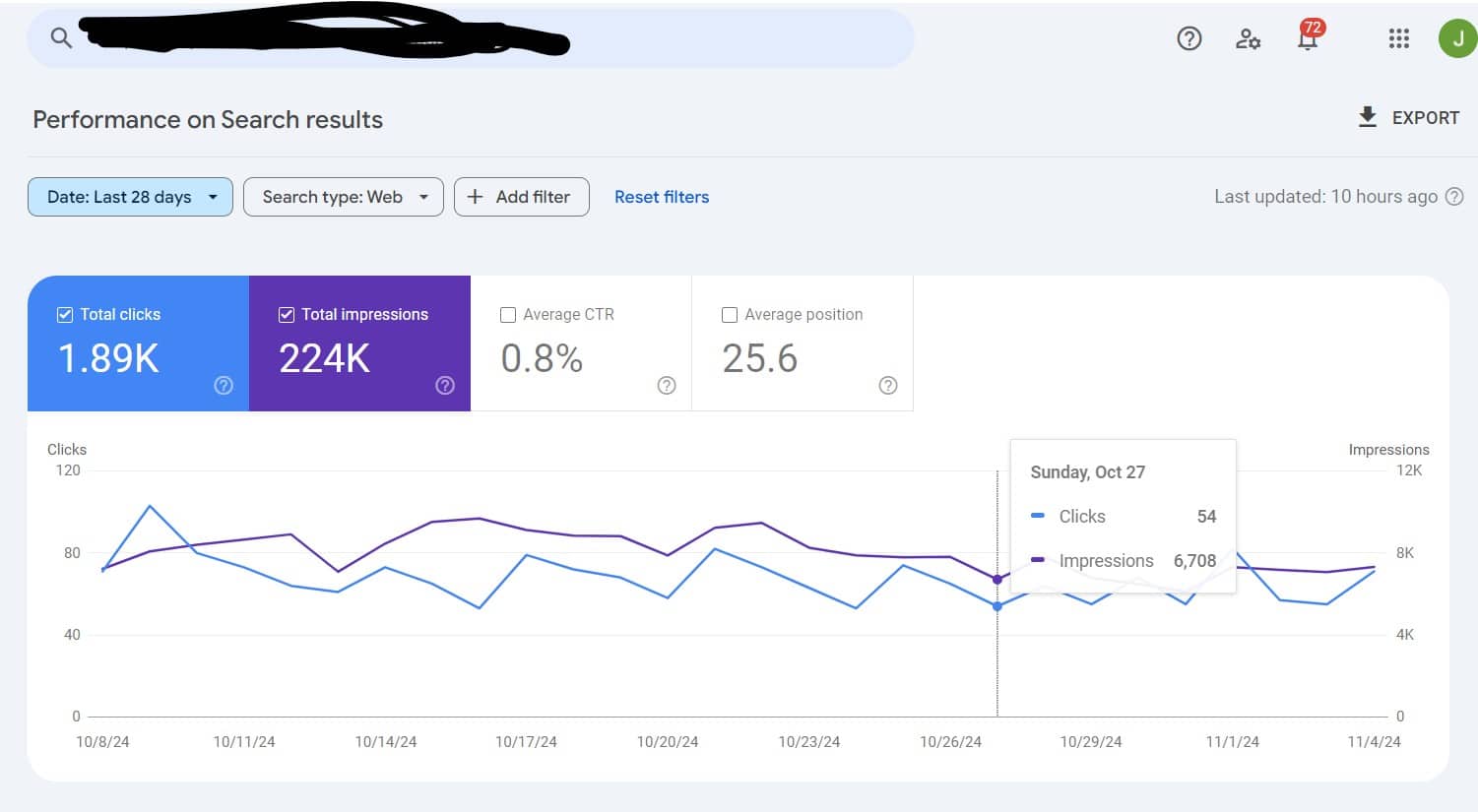Open the account avatar labeled J
The width and height of the screenshot is (1478, 812).
pyautogui.click(x=1457, y=38)
